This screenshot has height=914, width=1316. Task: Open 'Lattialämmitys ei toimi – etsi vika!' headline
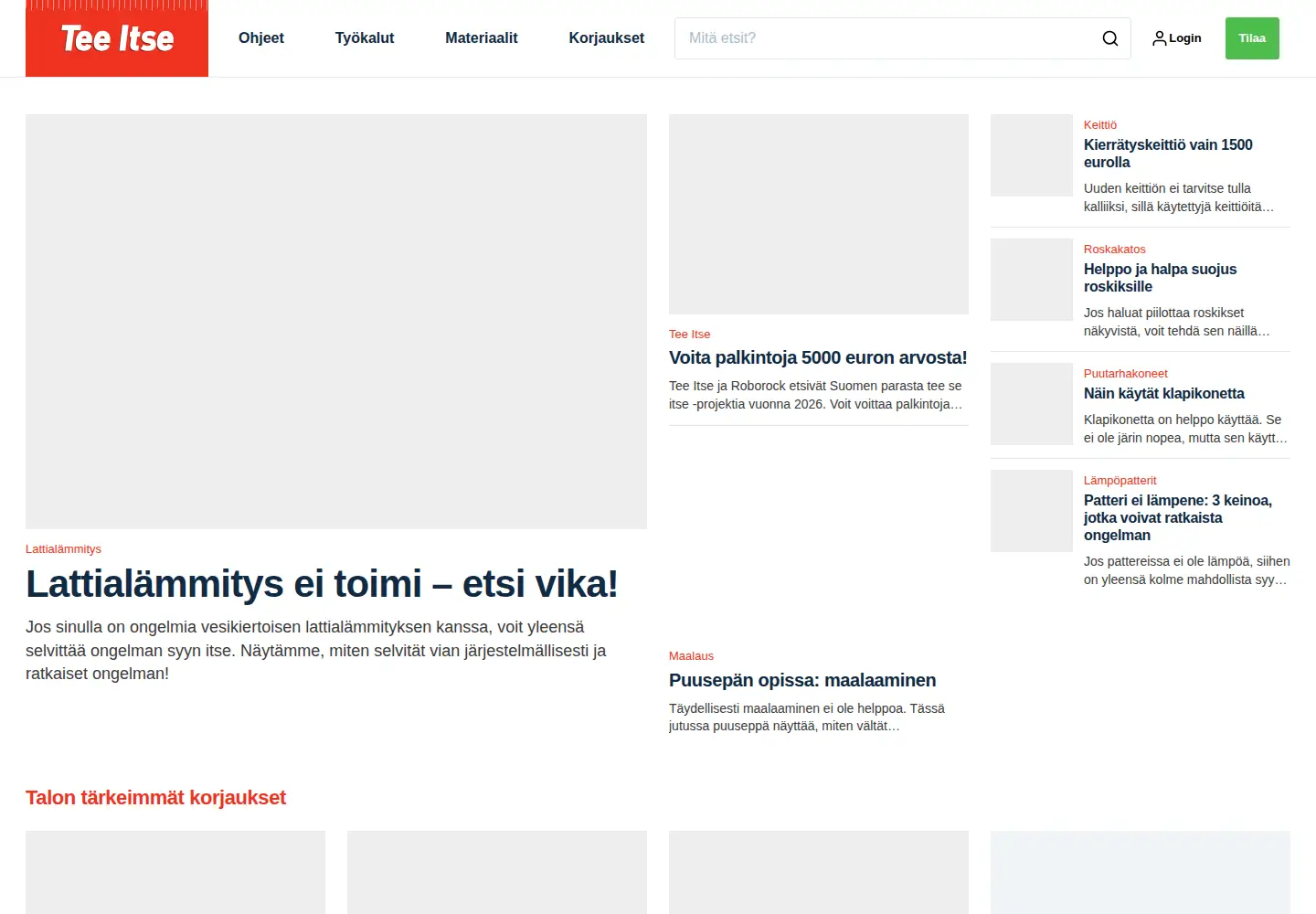(322, 584)
